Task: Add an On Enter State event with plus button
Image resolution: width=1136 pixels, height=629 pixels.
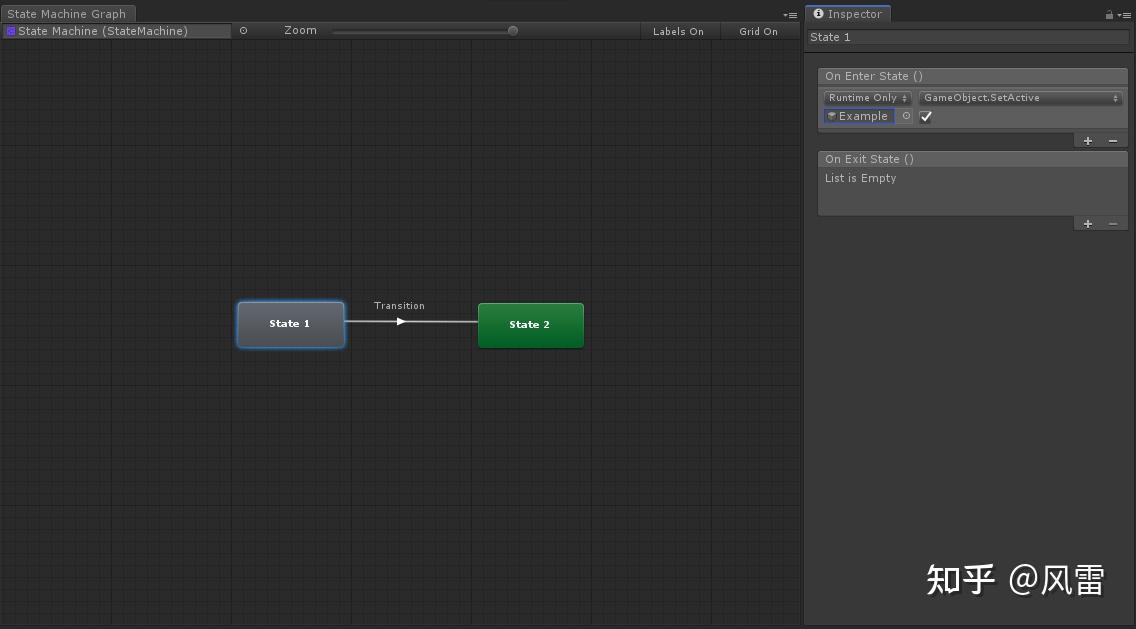Action: point(1088,140)
